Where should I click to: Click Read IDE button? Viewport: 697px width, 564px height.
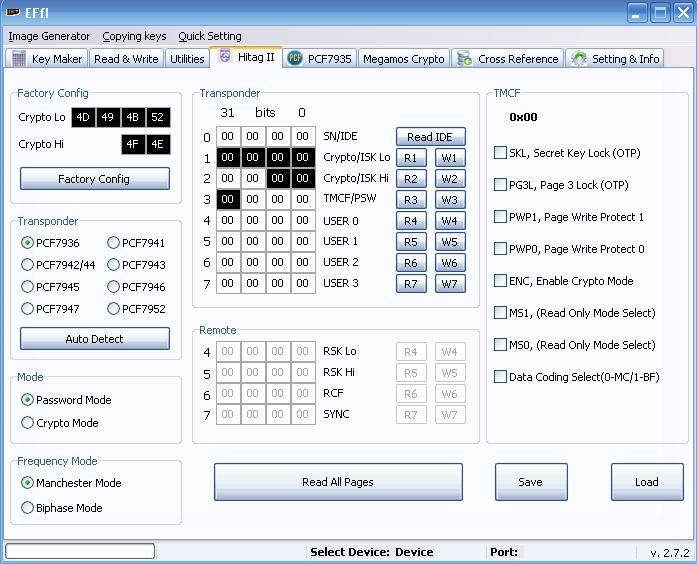(431, 136)
